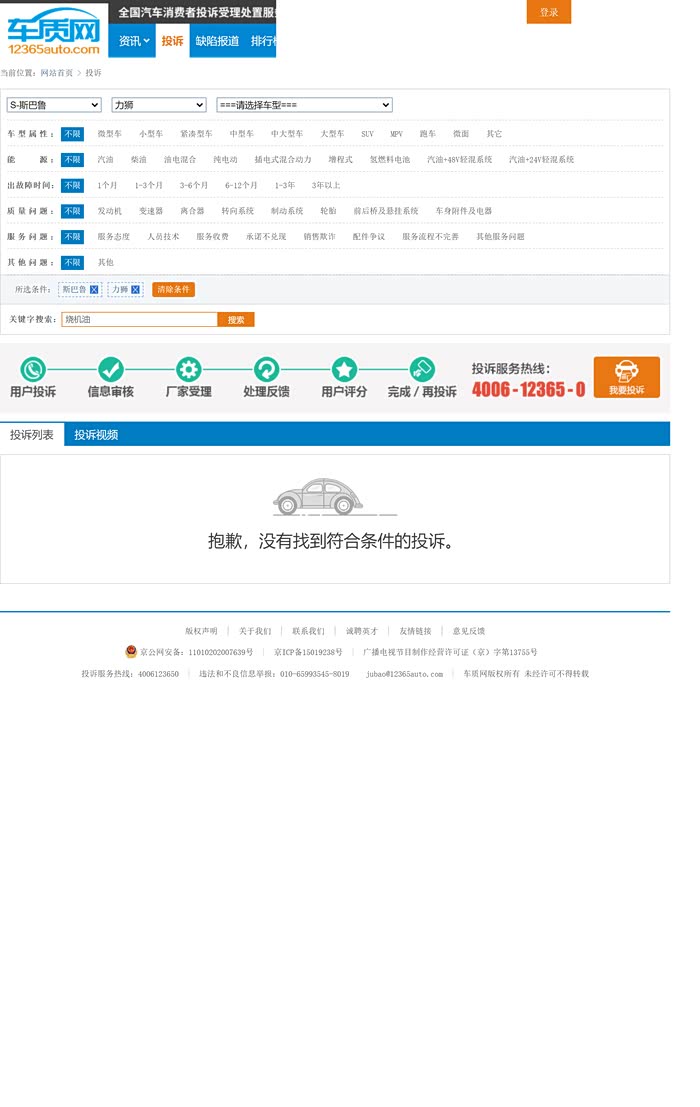Filter by 跑车 vehicle type
The image size is (700, 1107).
tap(428, 133)
